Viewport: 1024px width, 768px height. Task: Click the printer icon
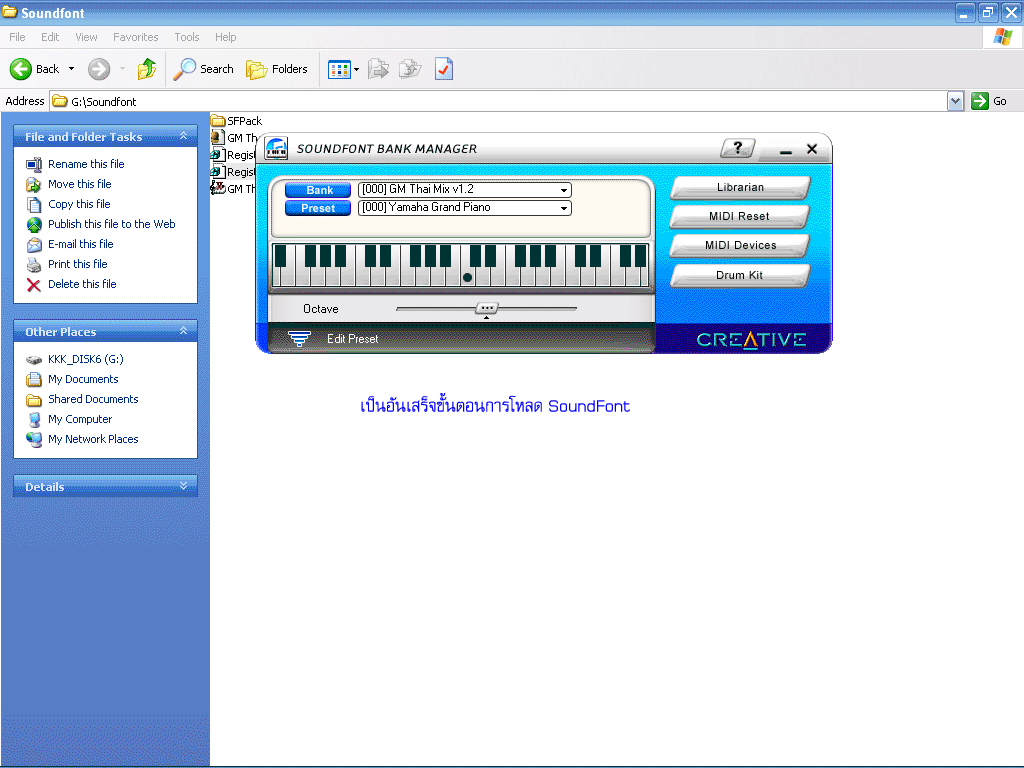pyautogui.click(x=34, y=264)
